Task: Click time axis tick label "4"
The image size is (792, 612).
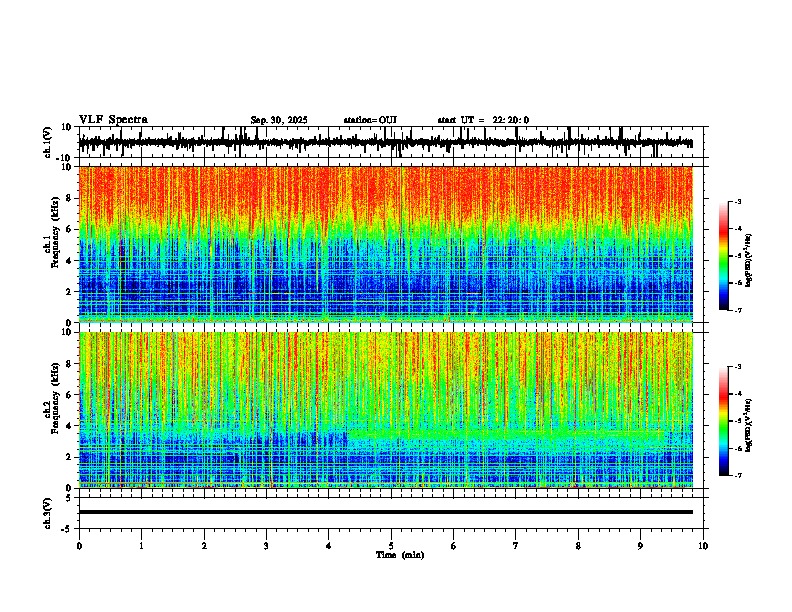Action: (x=329, y=546)
